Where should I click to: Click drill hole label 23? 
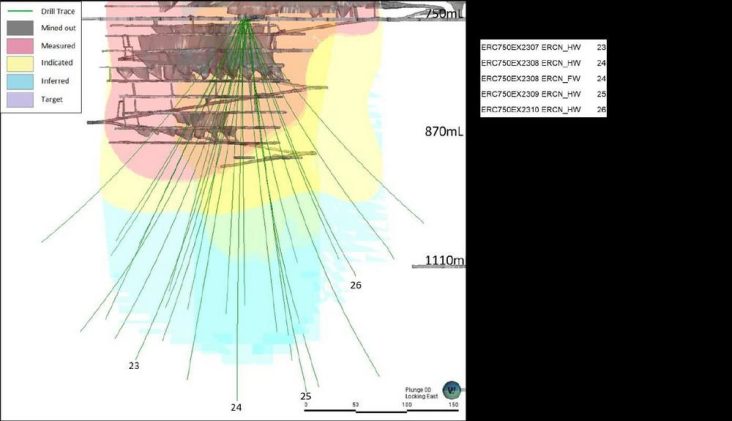click(x=134, y=366)
